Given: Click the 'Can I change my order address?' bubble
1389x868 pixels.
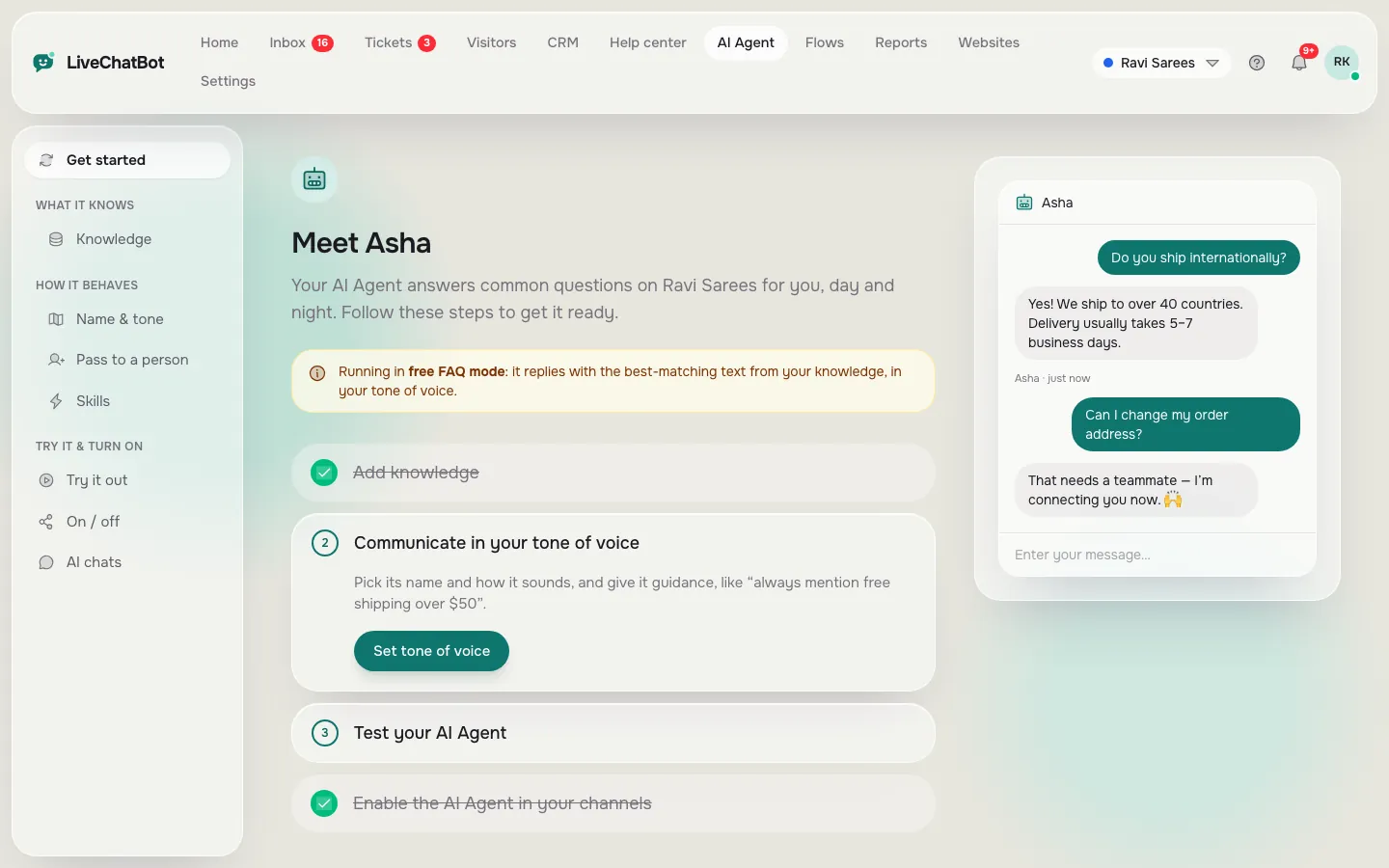Looking at the screenshot, I should coord(1185,424).
